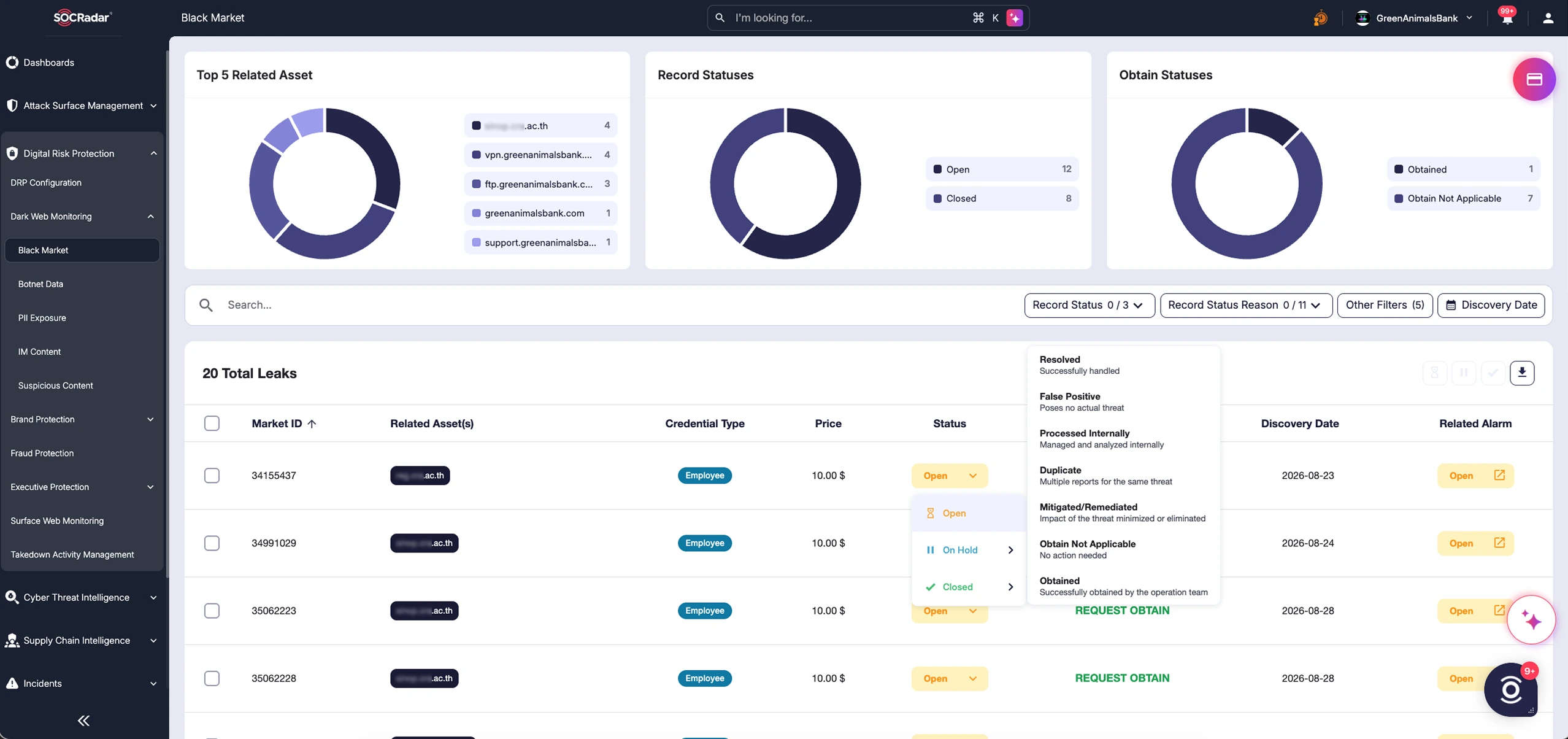Viewport: 1568px width, 739px height.
Task: Collapse sidebar with double-chevron icon
Action: pyautogui.click(x=83, y=721)
